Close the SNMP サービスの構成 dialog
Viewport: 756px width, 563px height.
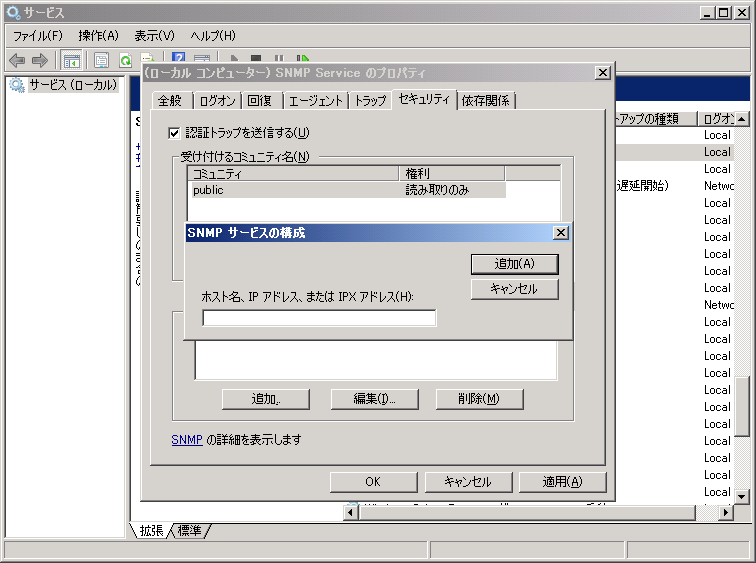click(561, 233)
